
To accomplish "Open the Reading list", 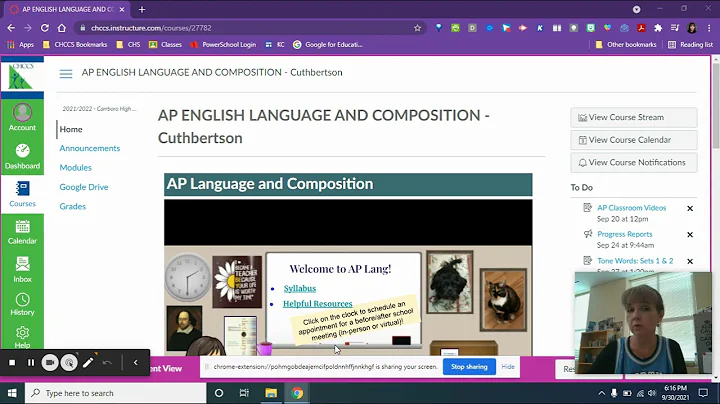I will click(x=691, y=45).
